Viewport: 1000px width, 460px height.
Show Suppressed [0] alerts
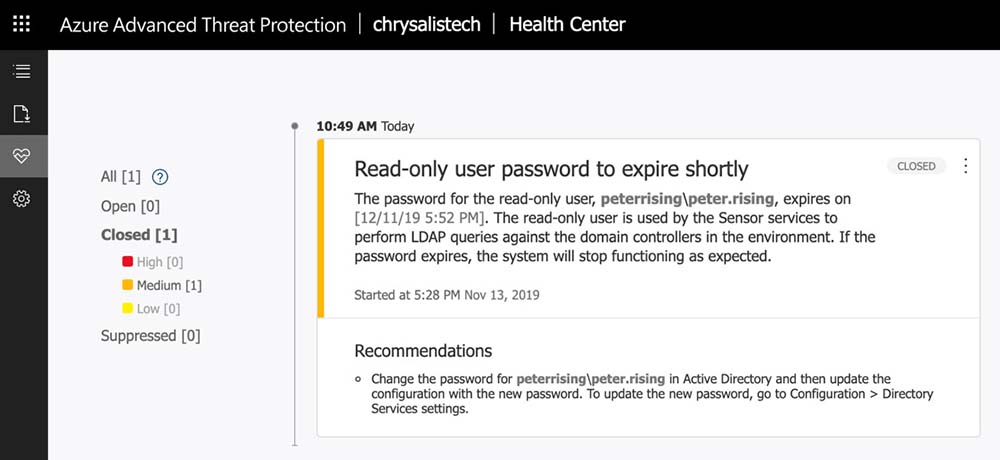click(150, 336)
